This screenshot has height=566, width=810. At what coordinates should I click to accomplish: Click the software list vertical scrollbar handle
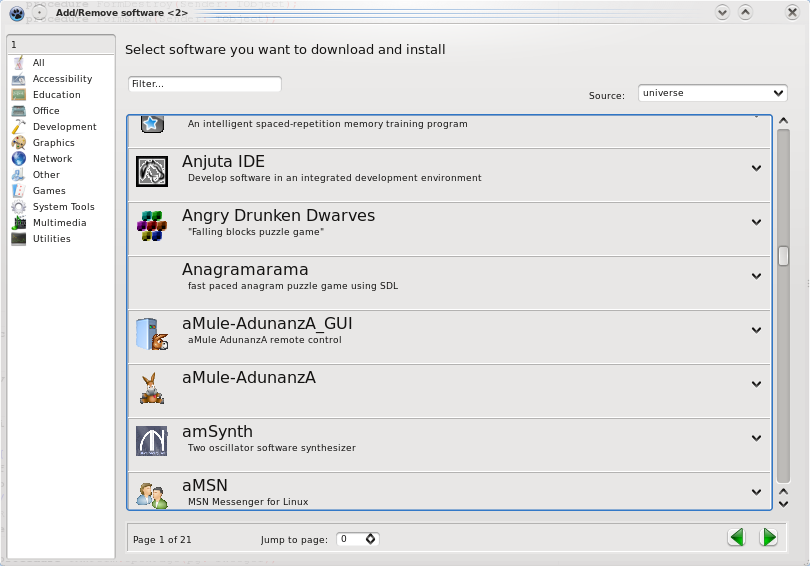pos(784,255)
